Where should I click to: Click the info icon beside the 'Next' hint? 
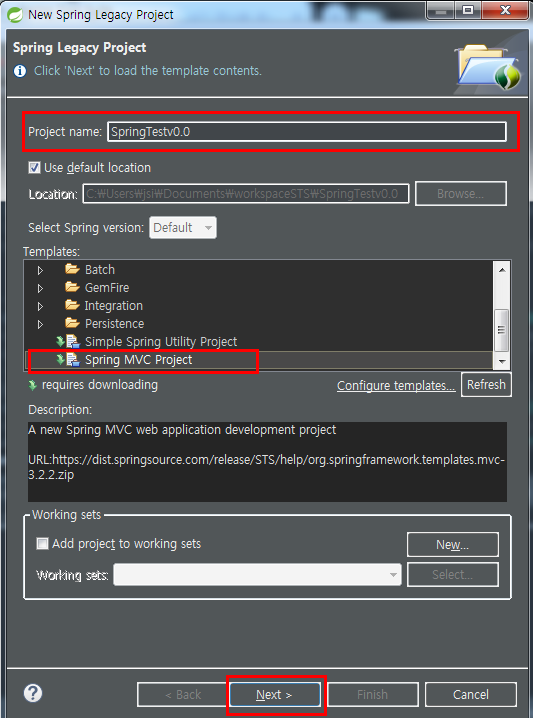click(20, 71)
